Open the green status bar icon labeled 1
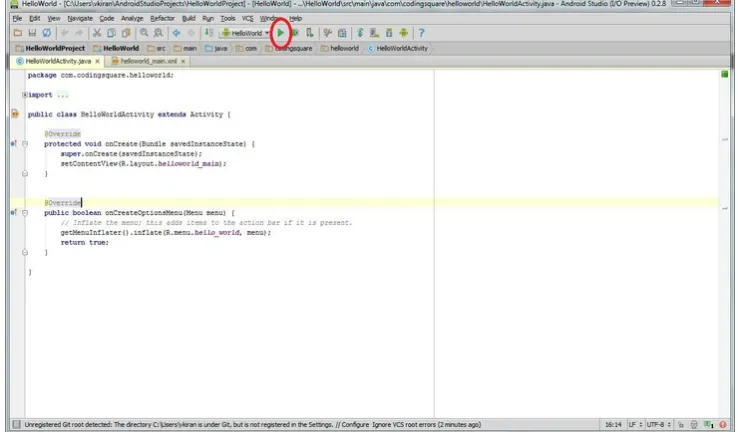Screen dimensions: 738x432 pyautogui.click(x=709, y=424)
